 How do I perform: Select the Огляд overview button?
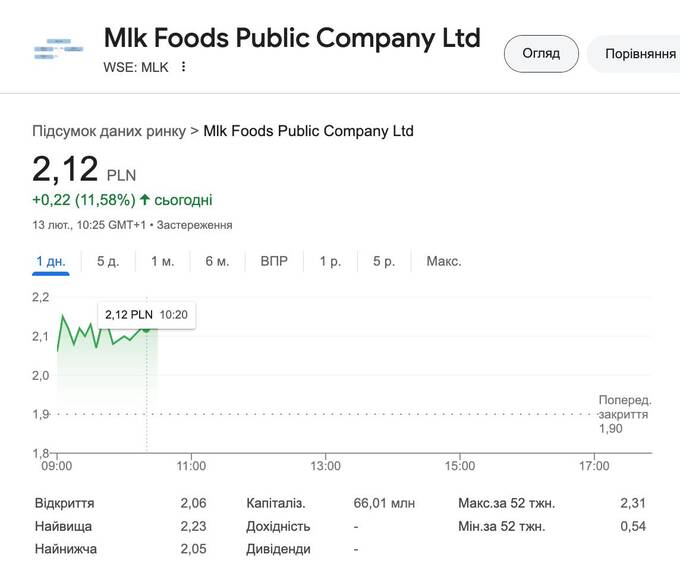[x=541, y=53]
